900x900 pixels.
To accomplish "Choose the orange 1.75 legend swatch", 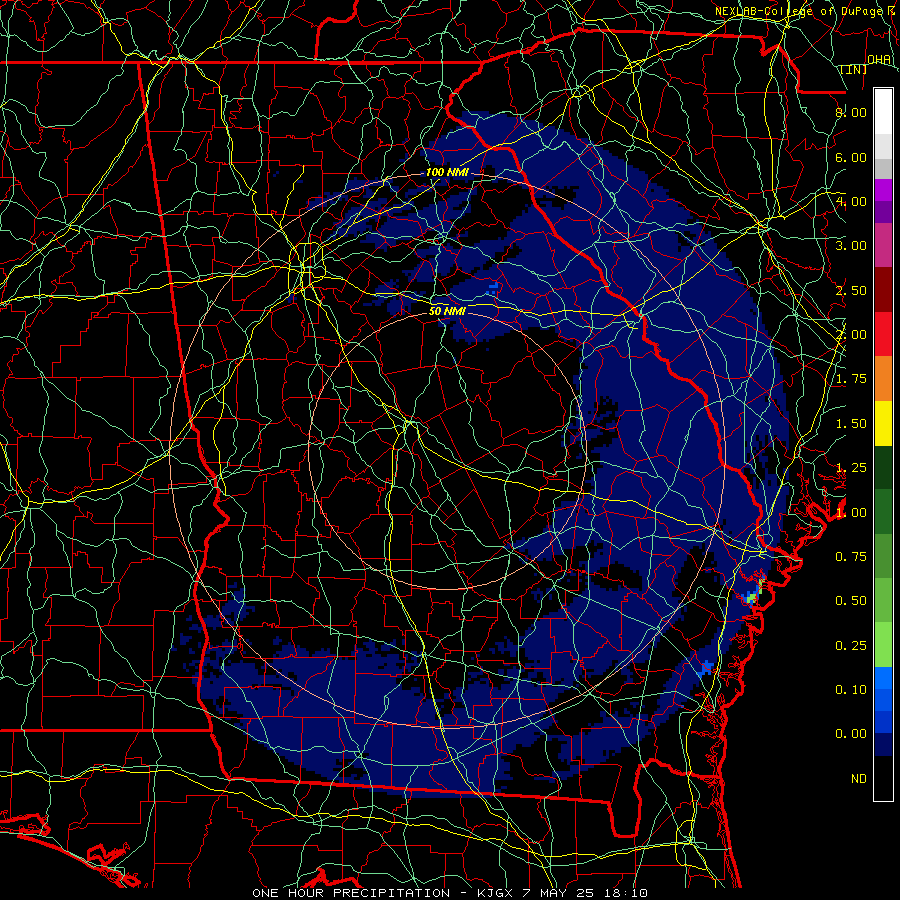I will (883, 379).
